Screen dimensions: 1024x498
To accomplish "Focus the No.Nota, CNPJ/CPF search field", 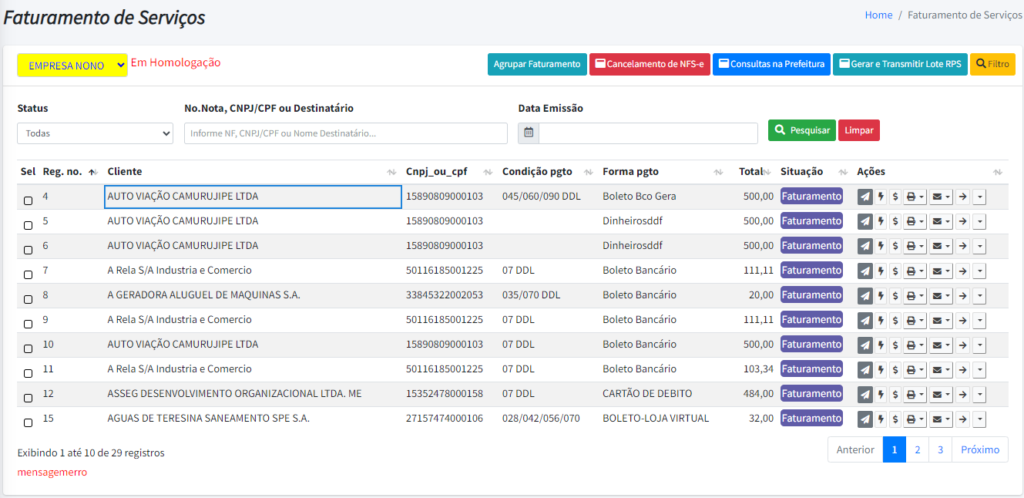I will [346, 133].
